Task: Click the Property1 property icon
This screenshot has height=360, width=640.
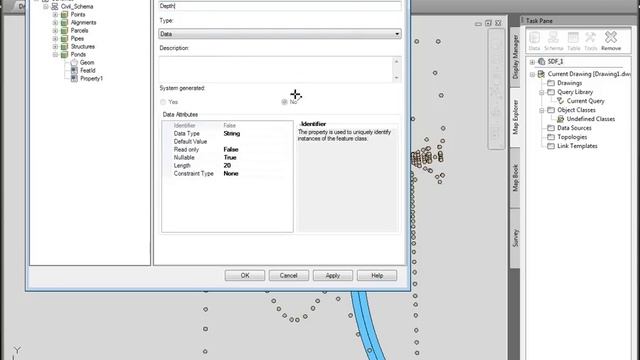Action: 74,78
